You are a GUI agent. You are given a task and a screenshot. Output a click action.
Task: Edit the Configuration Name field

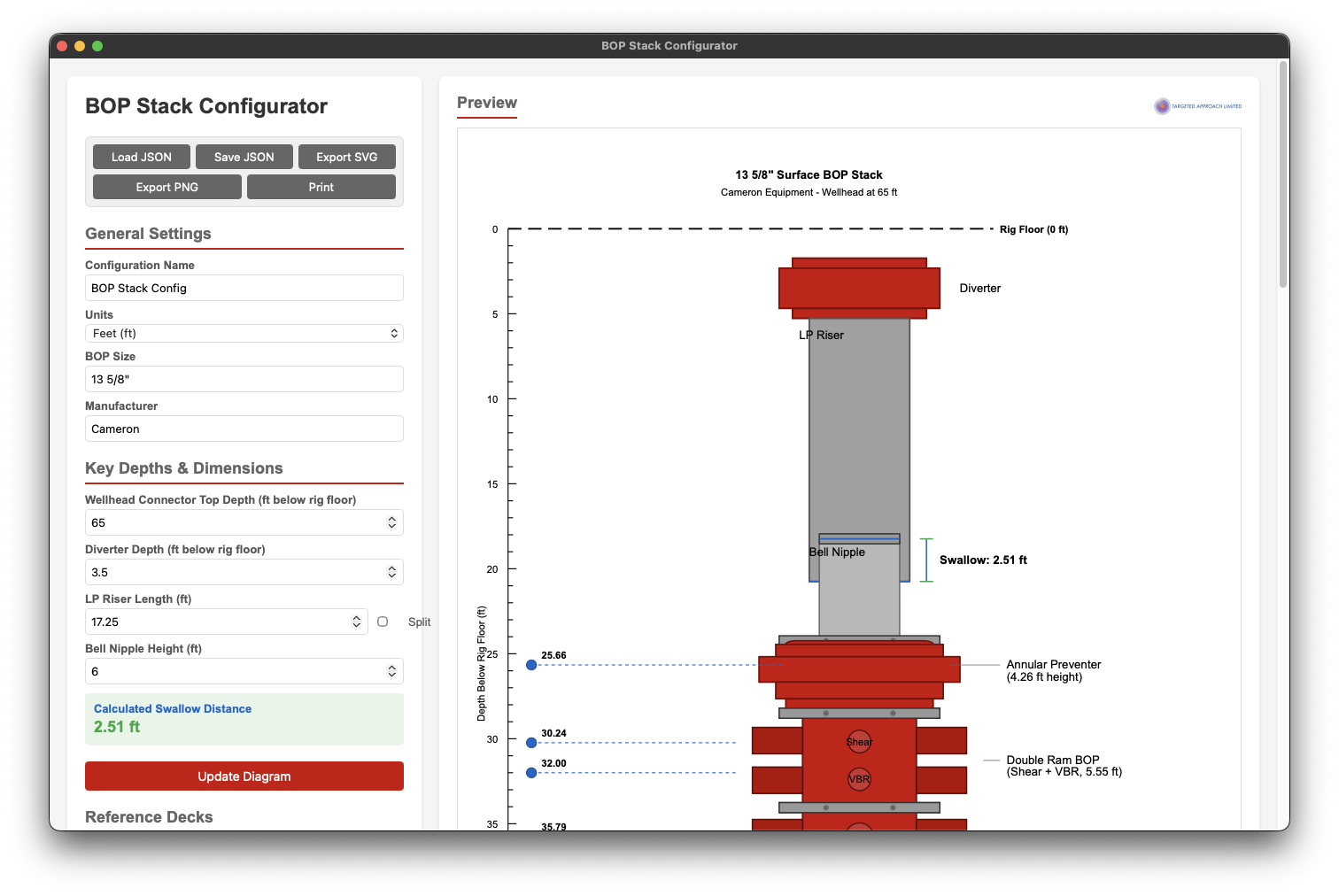pos(244,288)
